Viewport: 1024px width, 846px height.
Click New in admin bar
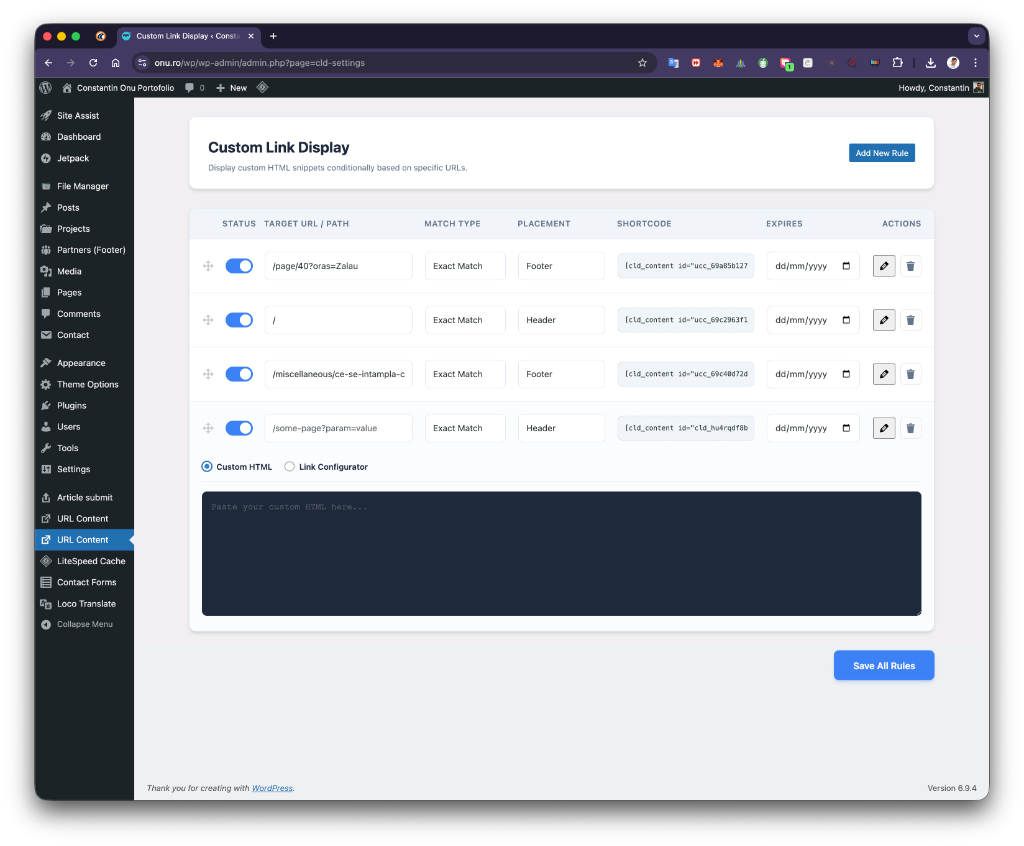[x=232, y=88]
